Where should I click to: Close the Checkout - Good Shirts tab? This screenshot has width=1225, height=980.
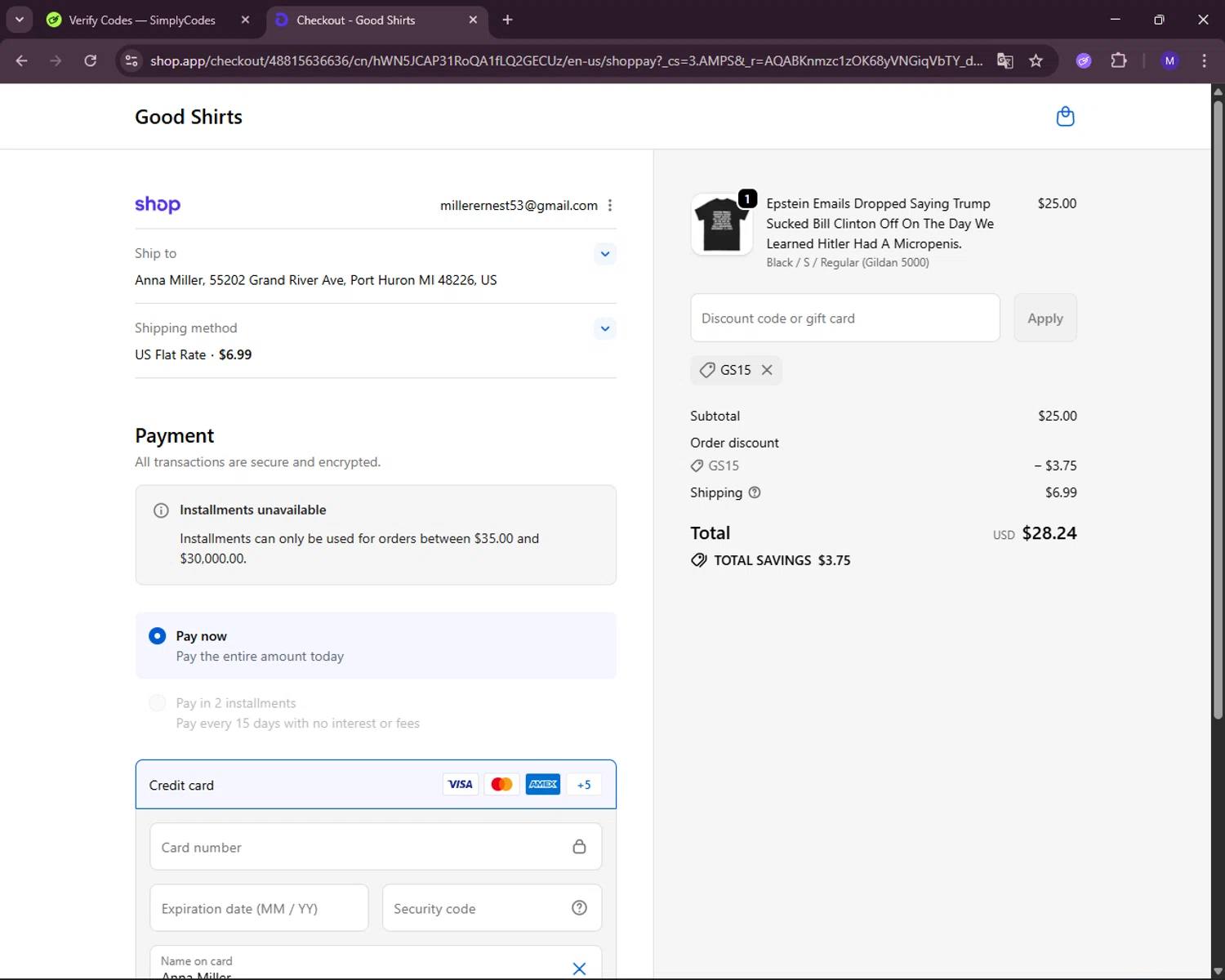pos(473,20)
